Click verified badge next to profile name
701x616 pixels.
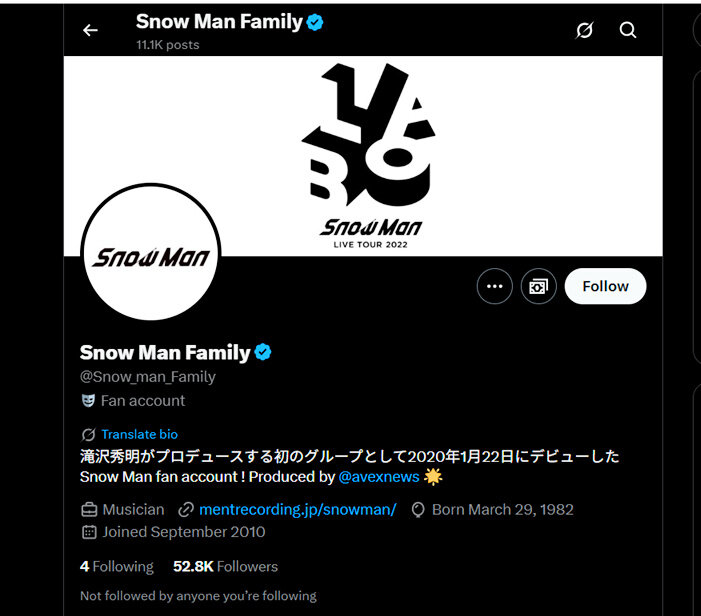(x=263, y=352)
